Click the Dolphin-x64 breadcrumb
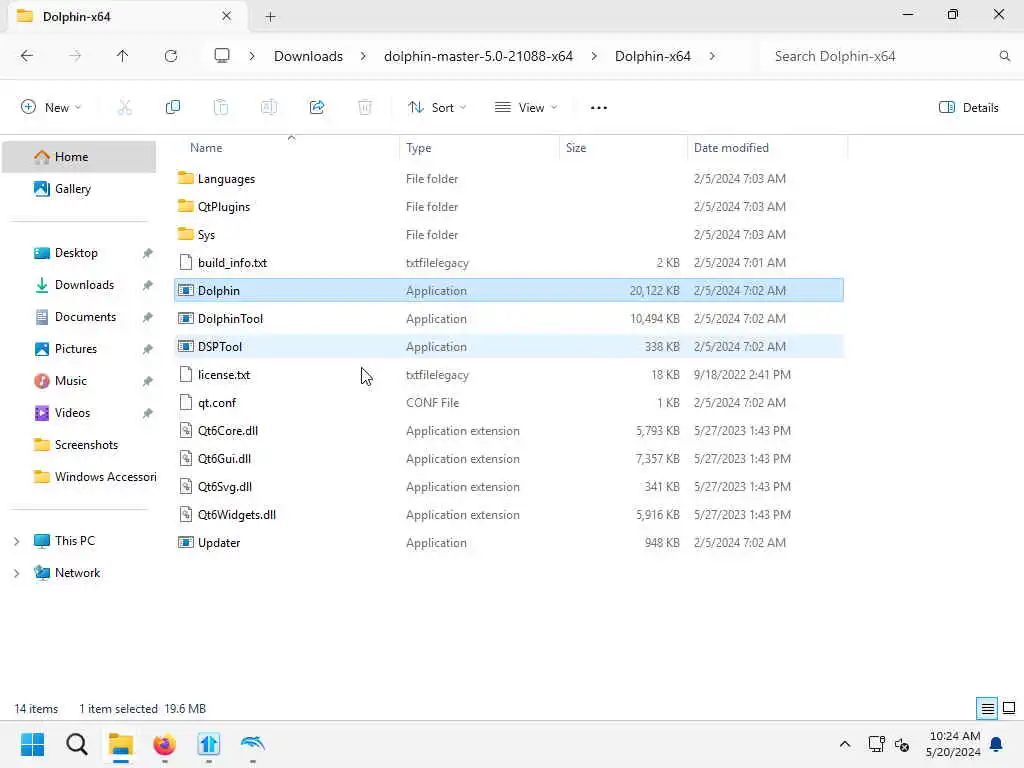Image resolution: width=1024 pixels, height=768 pixels. click(652, 56)
